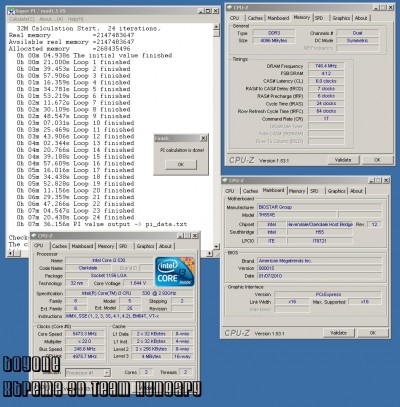Click the Intel Core i3 530 name field

109,260
